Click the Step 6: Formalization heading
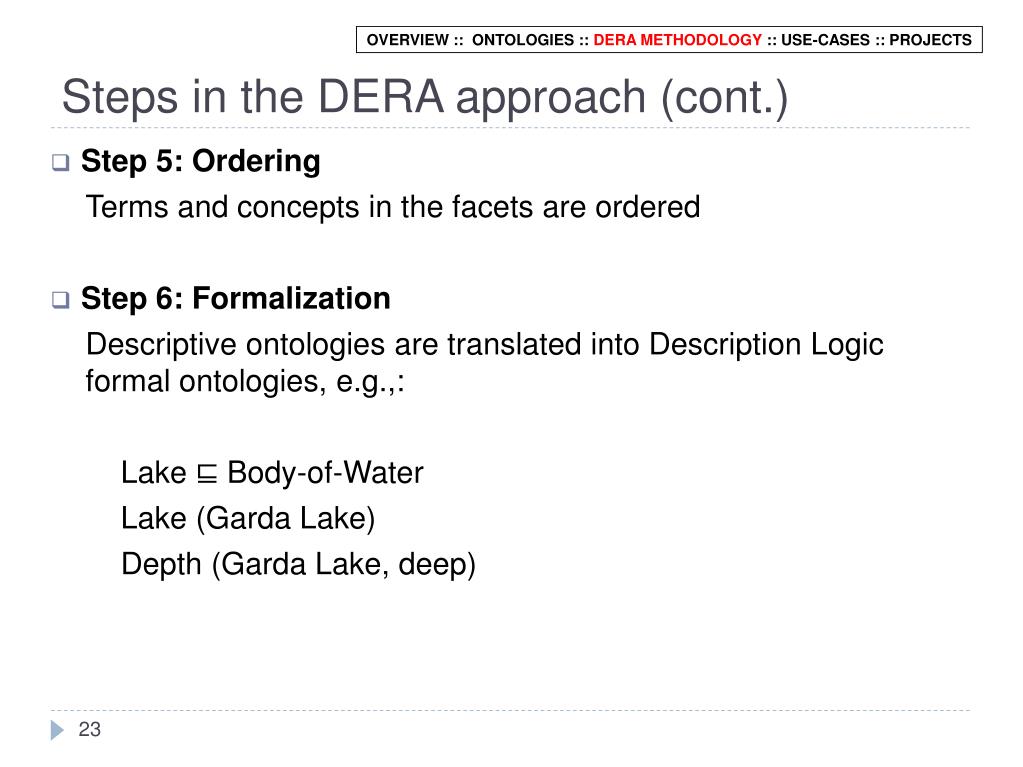This screenshot has width=1023, height=767. (236, 299)
